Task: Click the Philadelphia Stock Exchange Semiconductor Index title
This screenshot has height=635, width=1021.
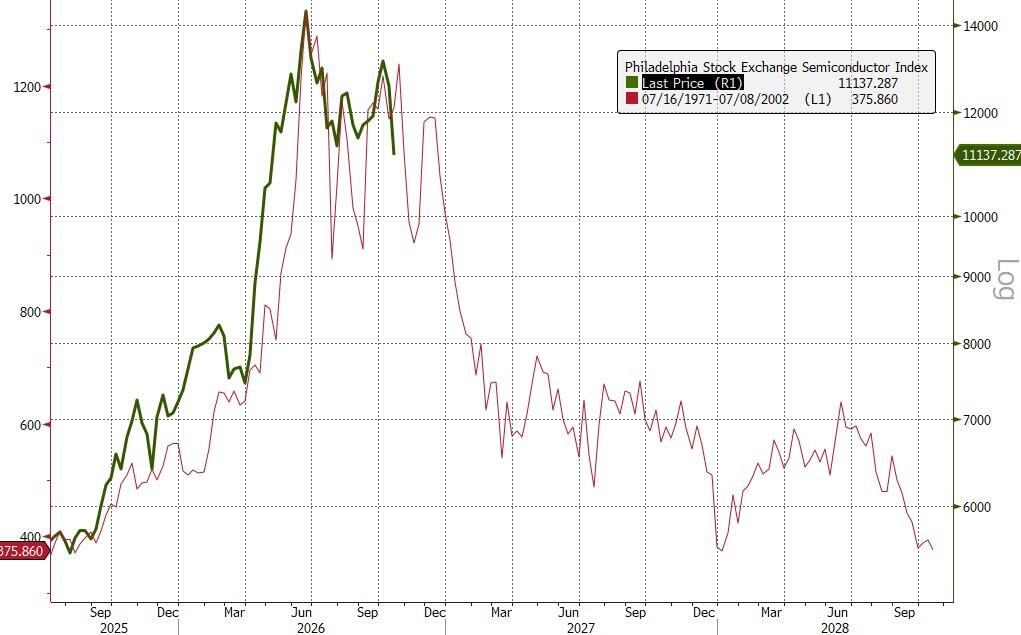Action: 776,66
